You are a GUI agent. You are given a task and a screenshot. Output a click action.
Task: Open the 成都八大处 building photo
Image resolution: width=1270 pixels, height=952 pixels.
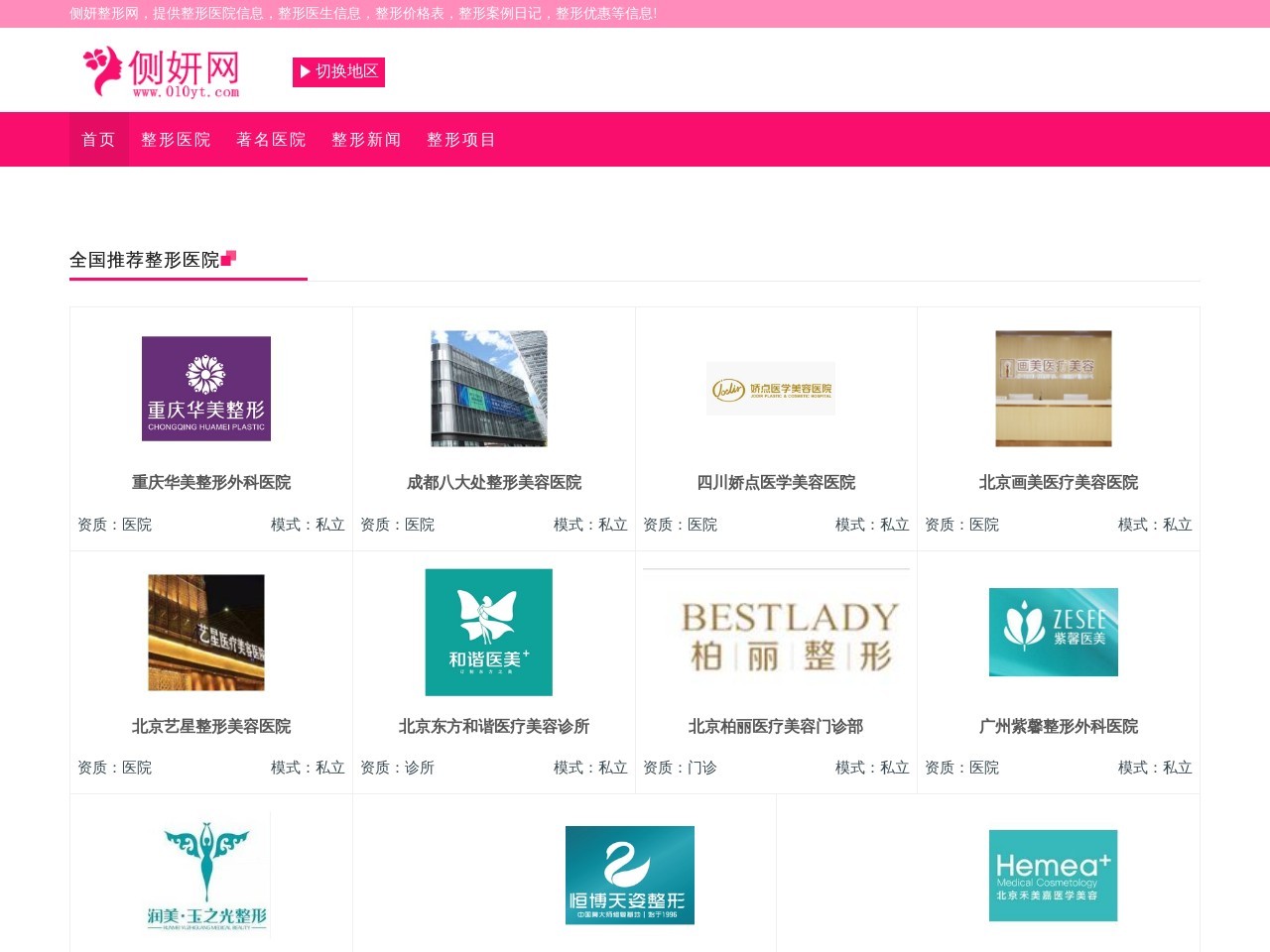click(489, 389)
